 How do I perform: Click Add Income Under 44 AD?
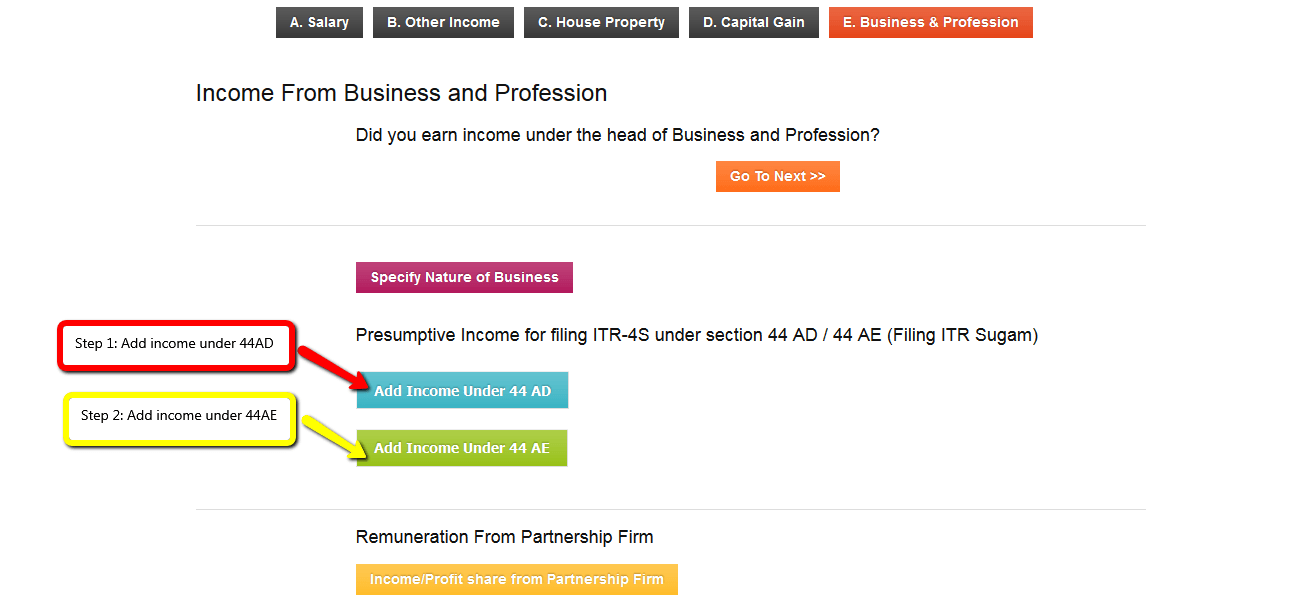[x=462, y=391]
